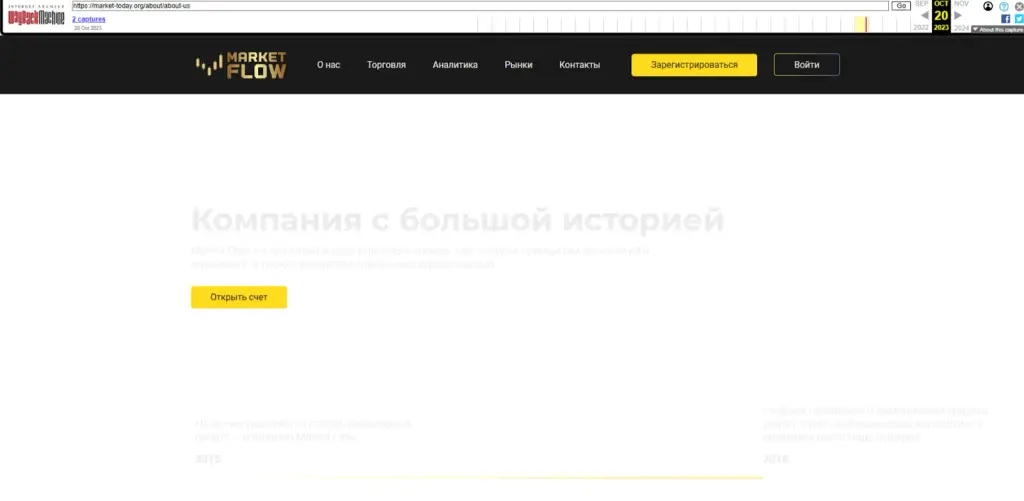1024x501 pixels.
Task: Open the О нас menu item
Action: coord(328,65)
